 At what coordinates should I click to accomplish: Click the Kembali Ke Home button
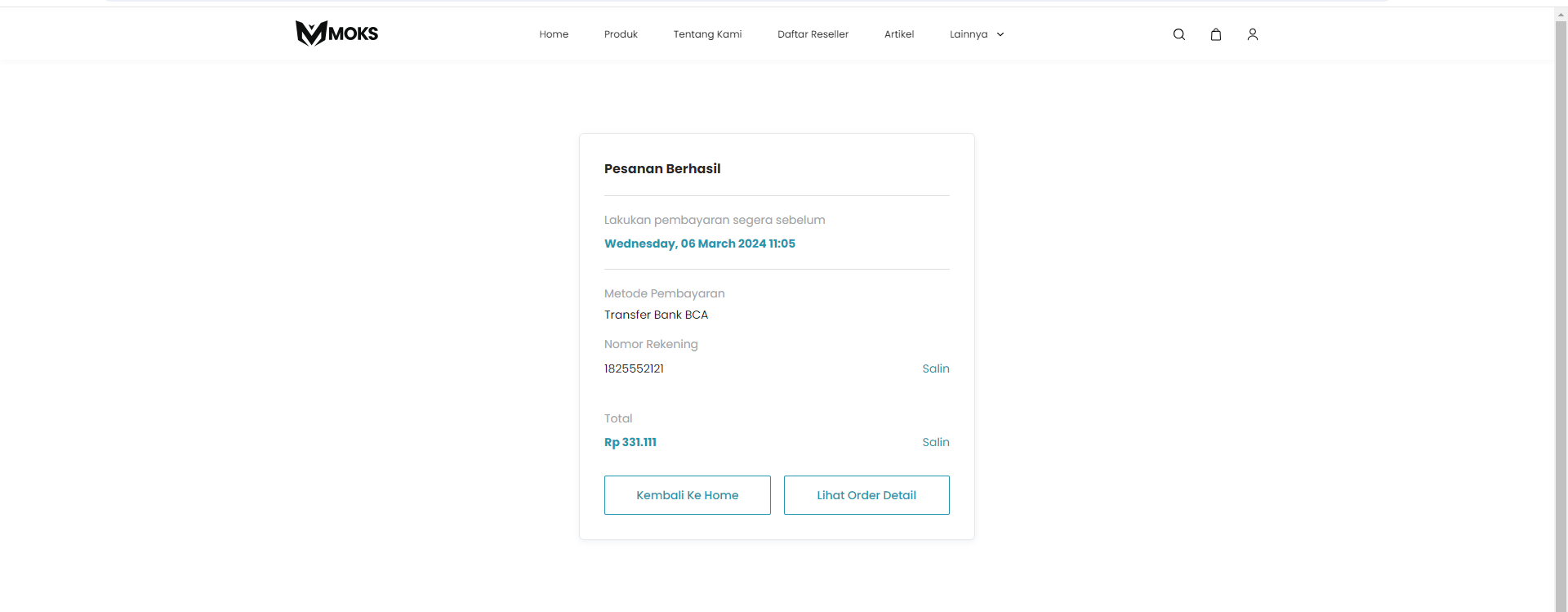coord(688,495)
